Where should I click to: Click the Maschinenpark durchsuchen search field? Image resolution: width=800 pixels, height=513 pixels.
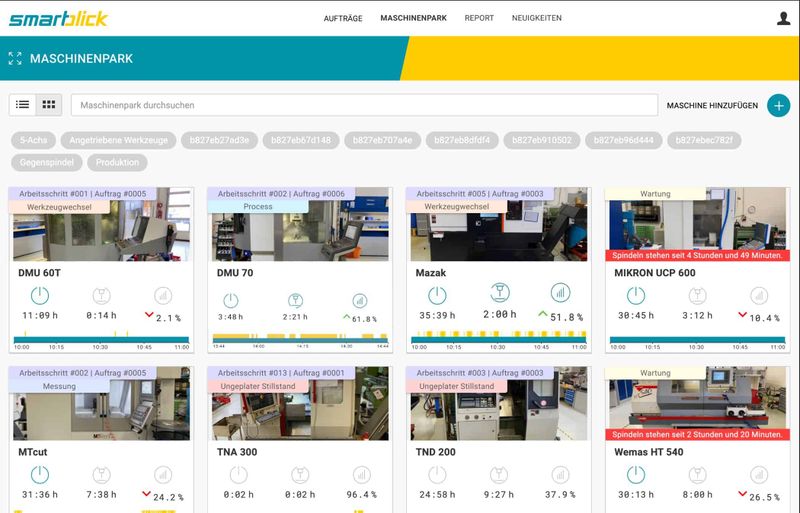pos(363,105)
